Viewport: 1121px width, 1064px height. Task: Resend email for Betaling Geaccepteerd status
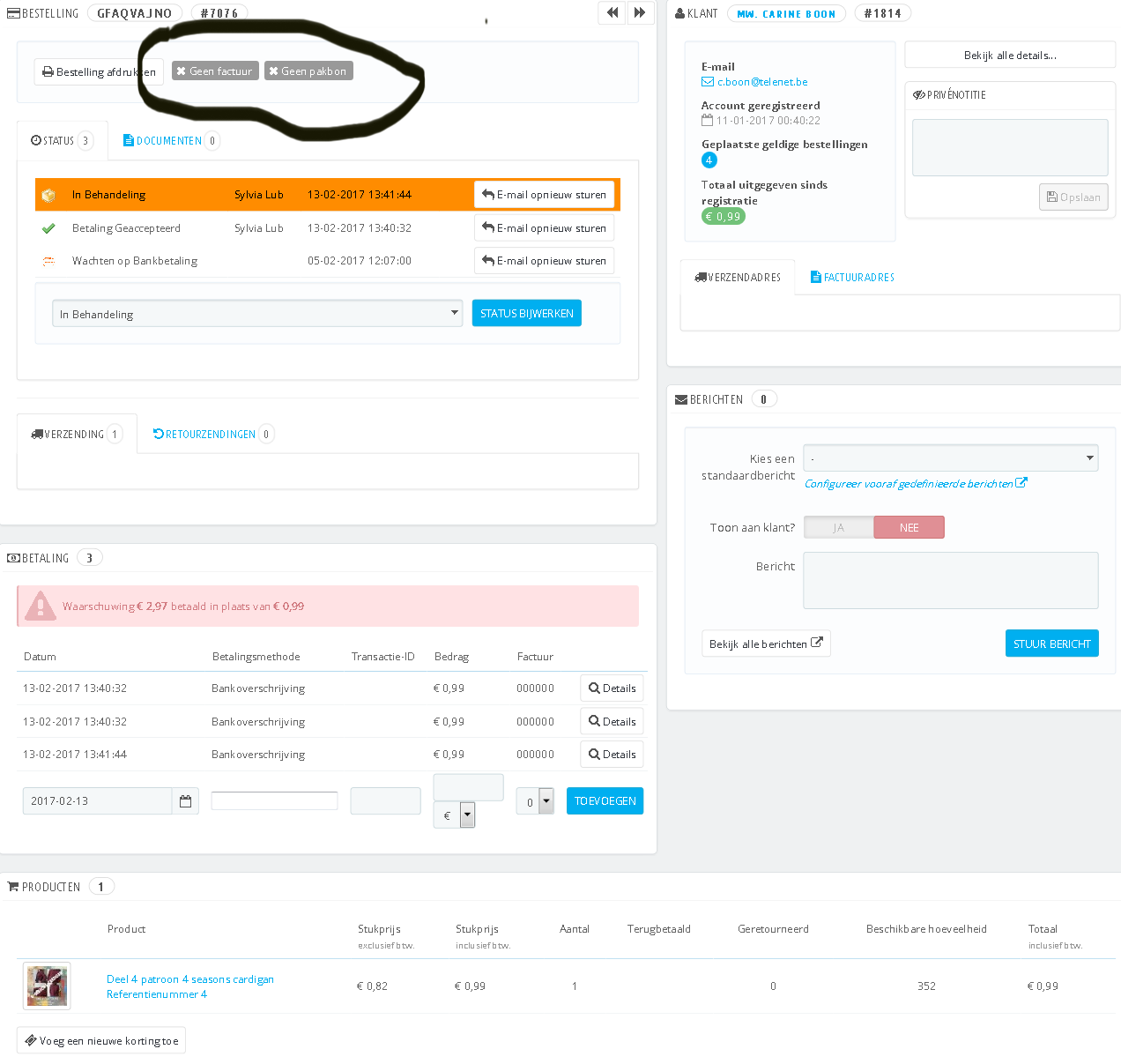coord(544,227)
